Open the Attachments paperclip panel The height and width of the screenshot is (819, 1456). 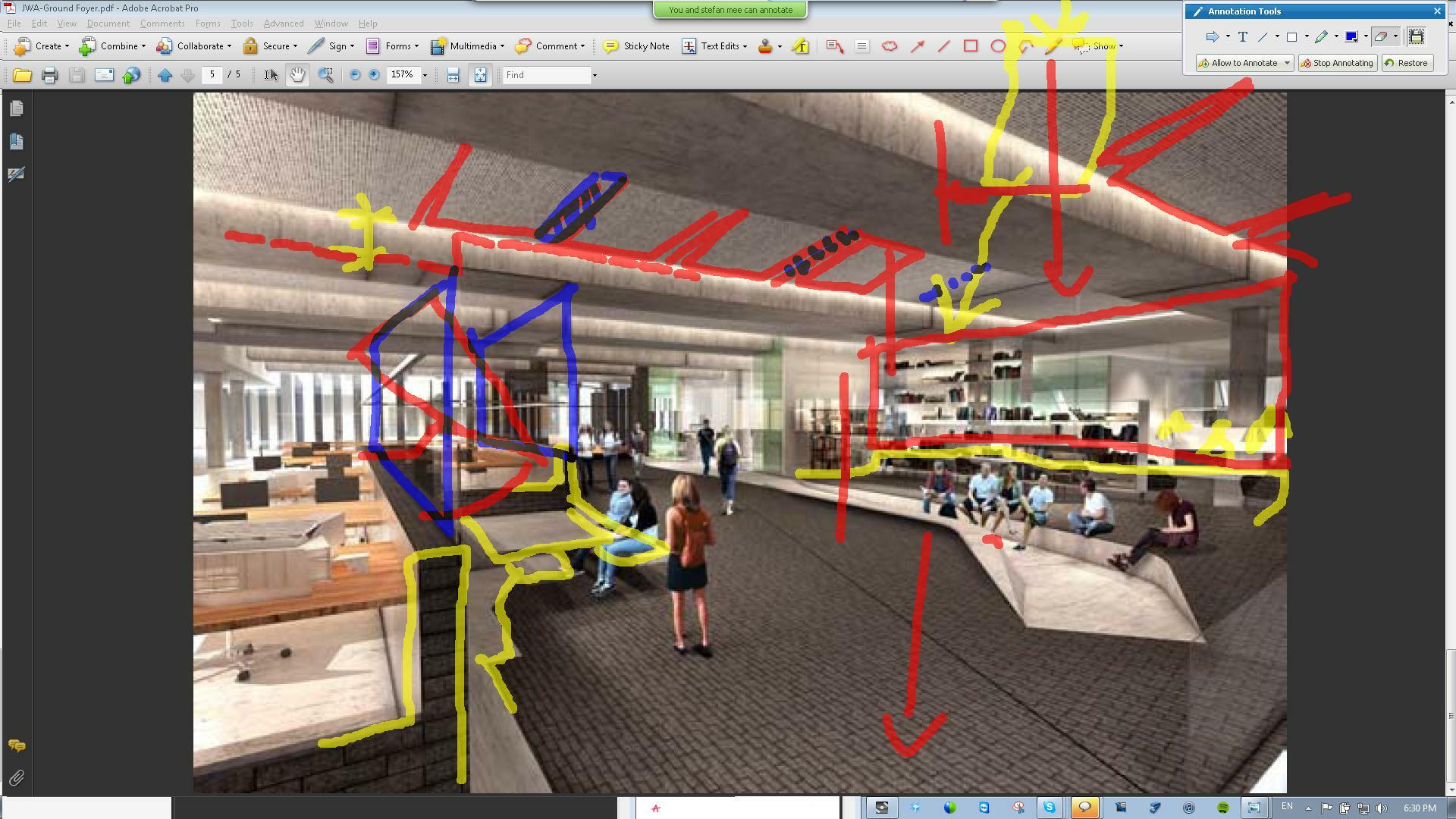click(x=16, y=778)
